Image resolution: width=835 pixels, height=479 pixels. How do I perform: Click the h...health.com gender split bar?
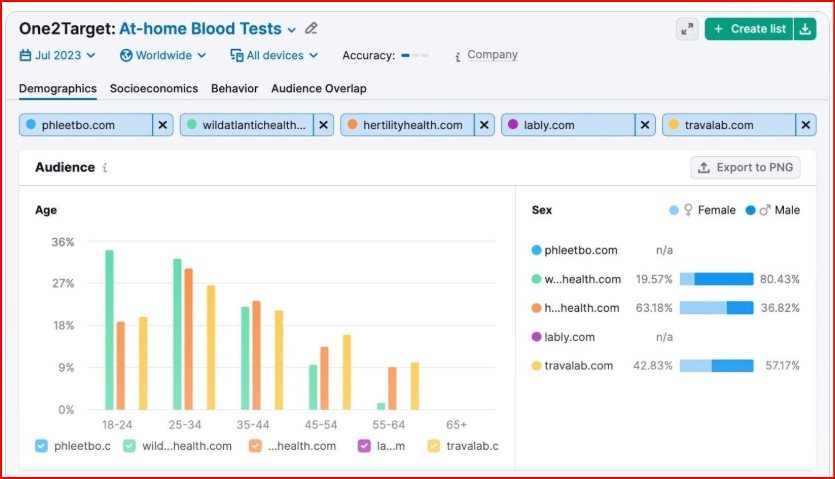tap(717, 307)
